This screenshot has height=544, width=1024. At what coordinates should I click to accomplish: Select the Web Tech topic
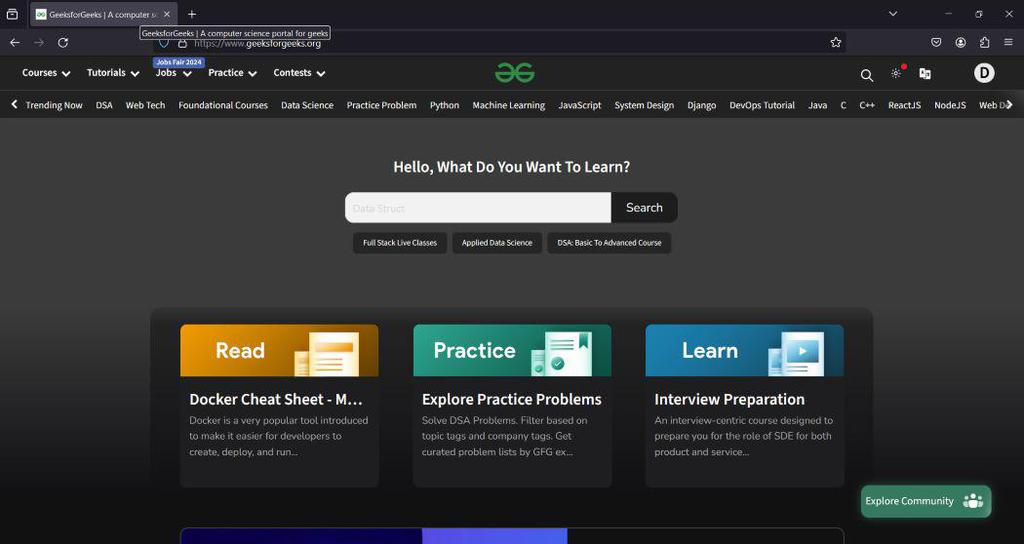145,105
